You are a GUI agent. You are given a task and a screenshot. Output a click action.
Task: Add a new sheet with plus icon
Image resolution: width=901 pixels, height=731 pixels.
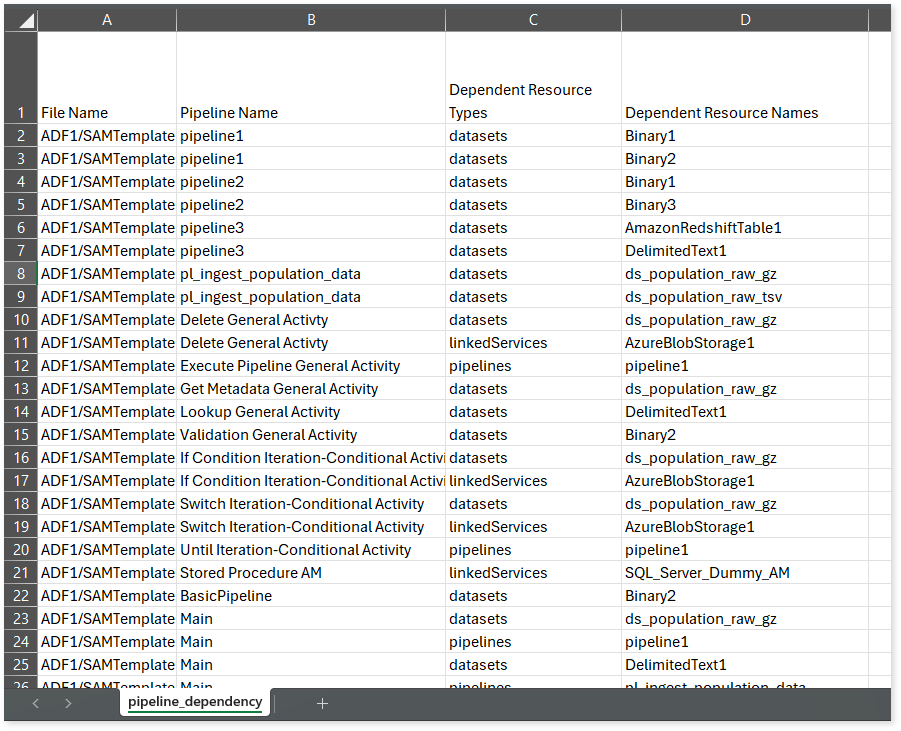point(322,703)
